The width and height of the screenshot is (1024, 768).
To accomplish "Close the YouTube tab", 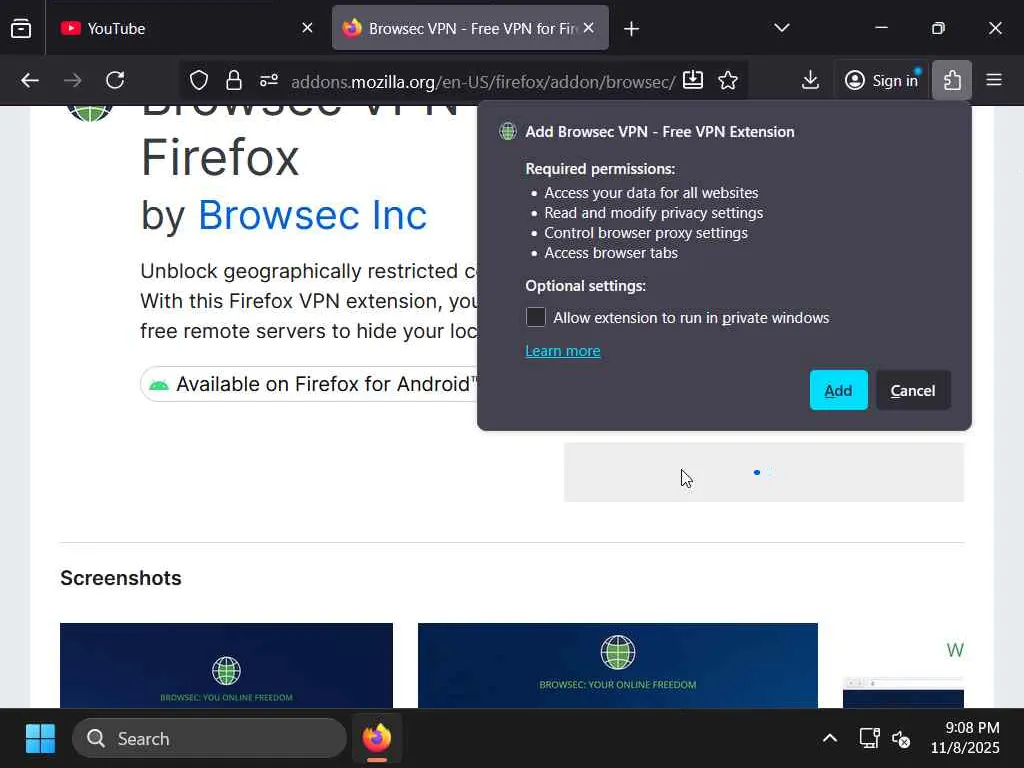I will 308,28.
